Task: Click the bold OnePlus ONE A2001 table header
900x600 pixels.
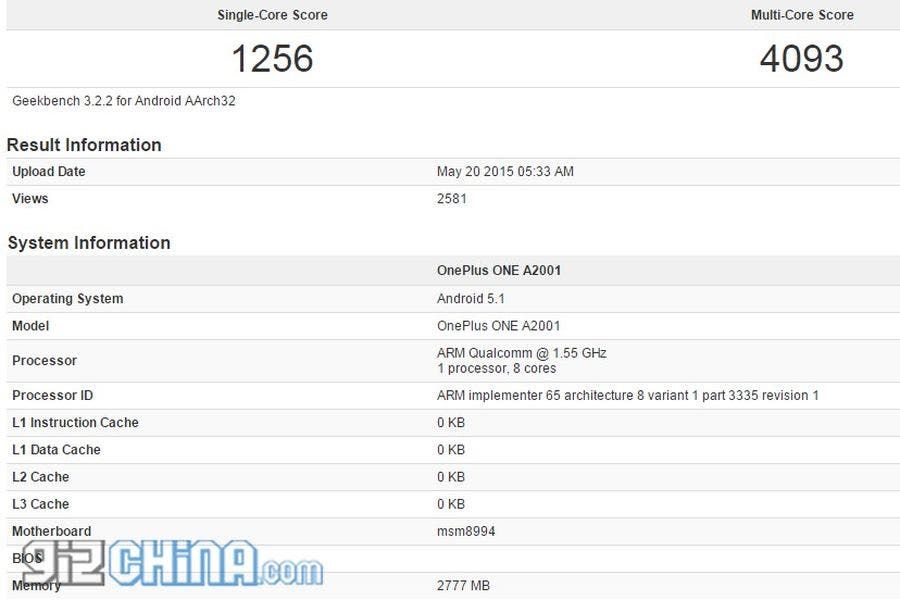Action: [499, 270]
